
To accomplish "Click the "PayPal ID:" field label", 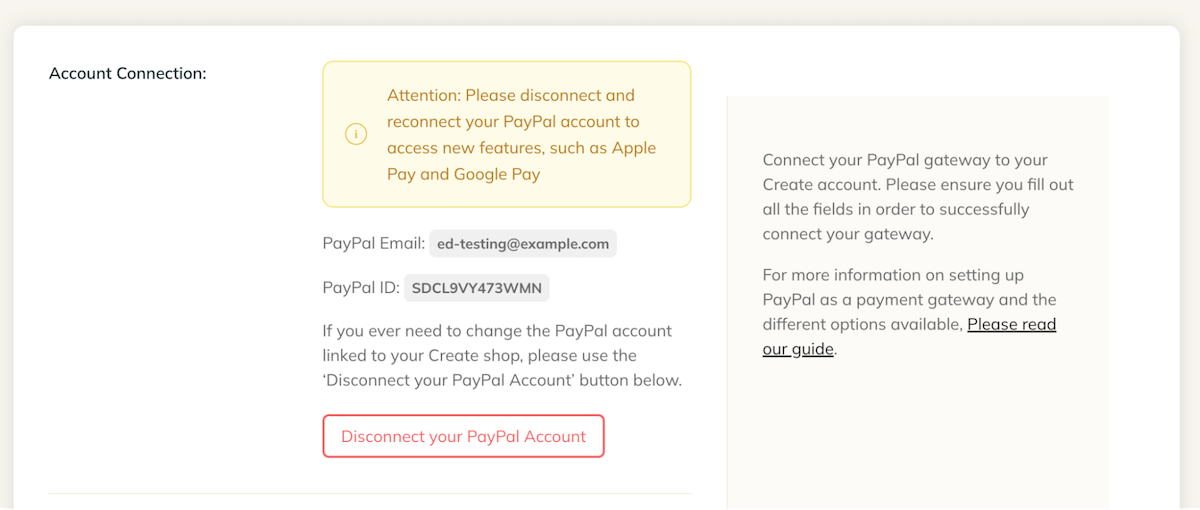I will (x=361, y=288).
